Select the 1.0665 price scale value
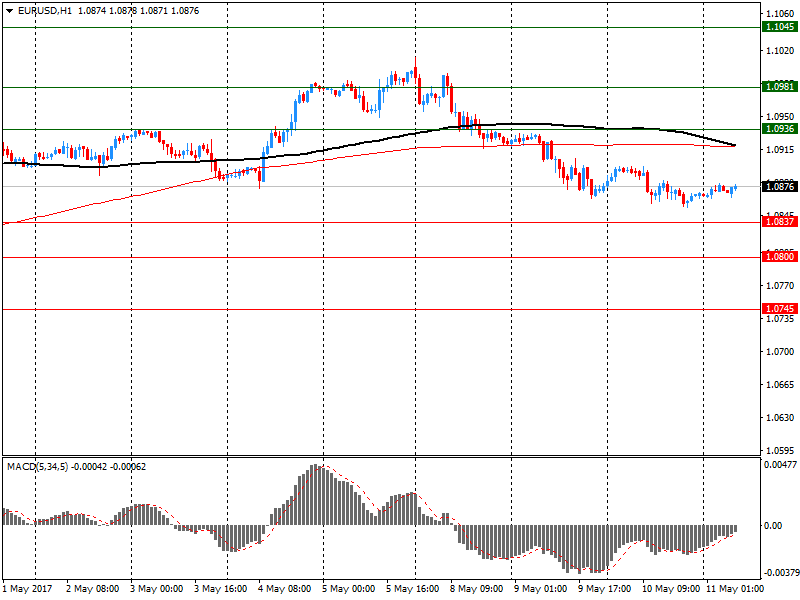Image resolution: width=800 pixels, height=600 pixels. click(x=780, y=385)
